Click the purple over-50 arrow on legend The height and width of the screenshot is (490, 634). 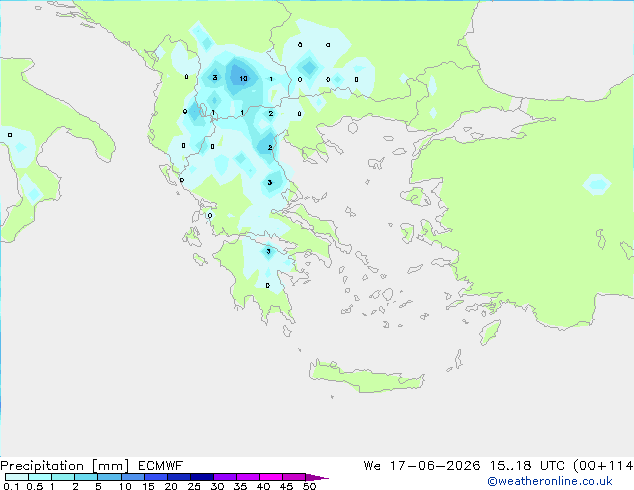[317, 477]
